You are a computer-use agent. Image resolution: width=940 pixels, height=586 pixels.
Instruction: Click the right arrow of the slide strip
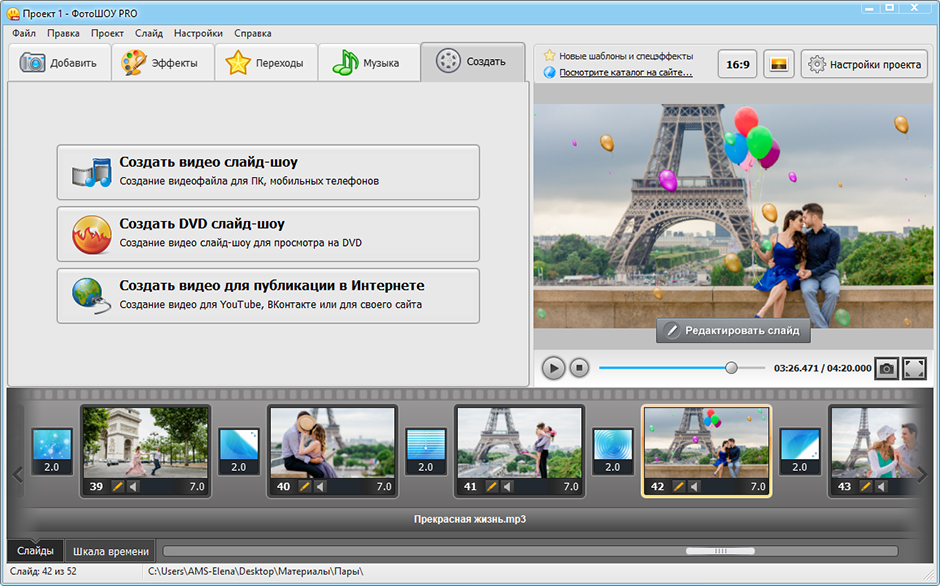click(x=922, y=475)
